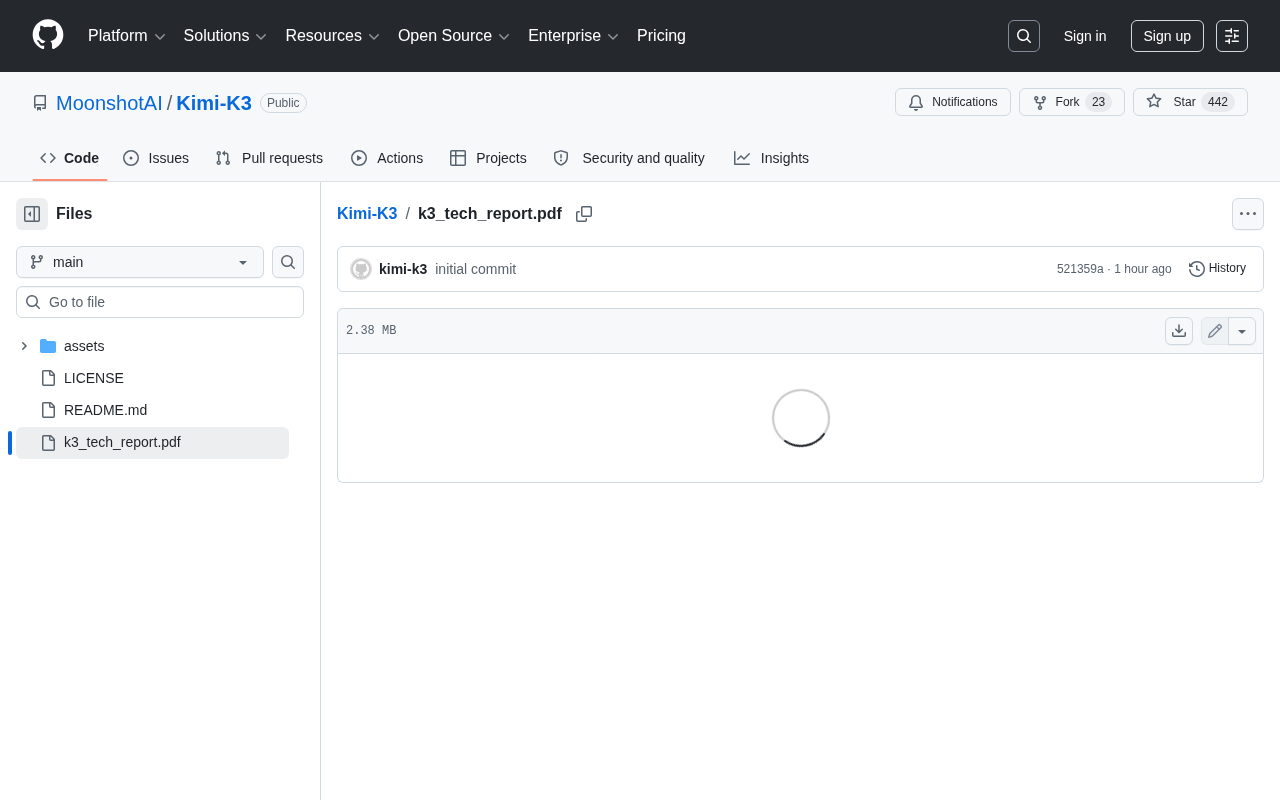This screenshot has height=800, width=1280.
Task: Click the fork count 23
Action: click(x=1098, y=102)
